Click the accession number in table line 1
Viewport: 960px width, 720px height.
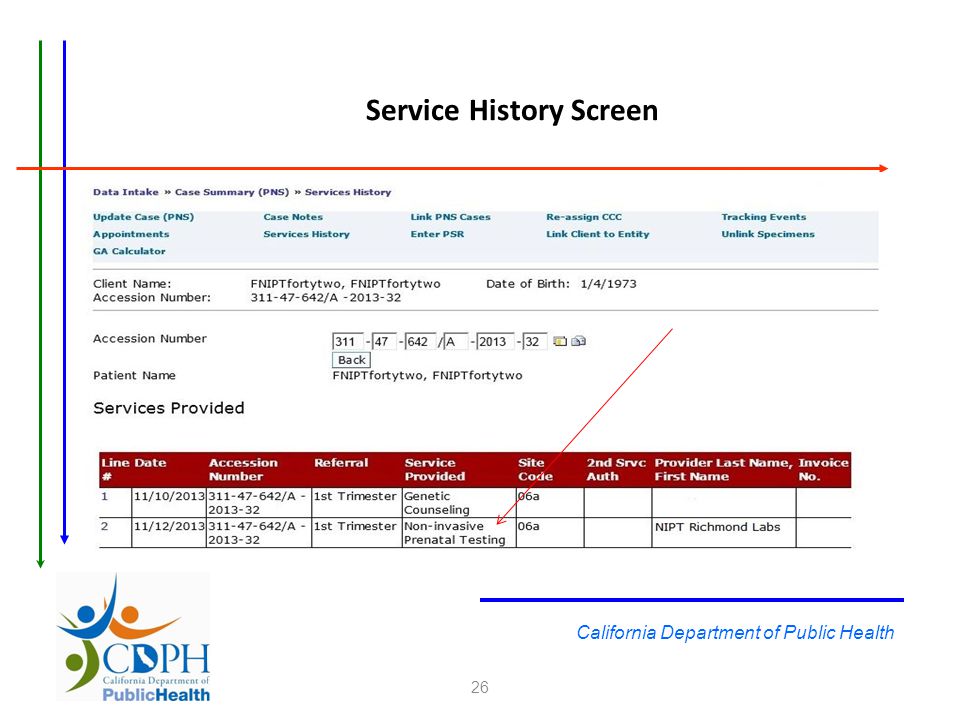coord(257,503)
